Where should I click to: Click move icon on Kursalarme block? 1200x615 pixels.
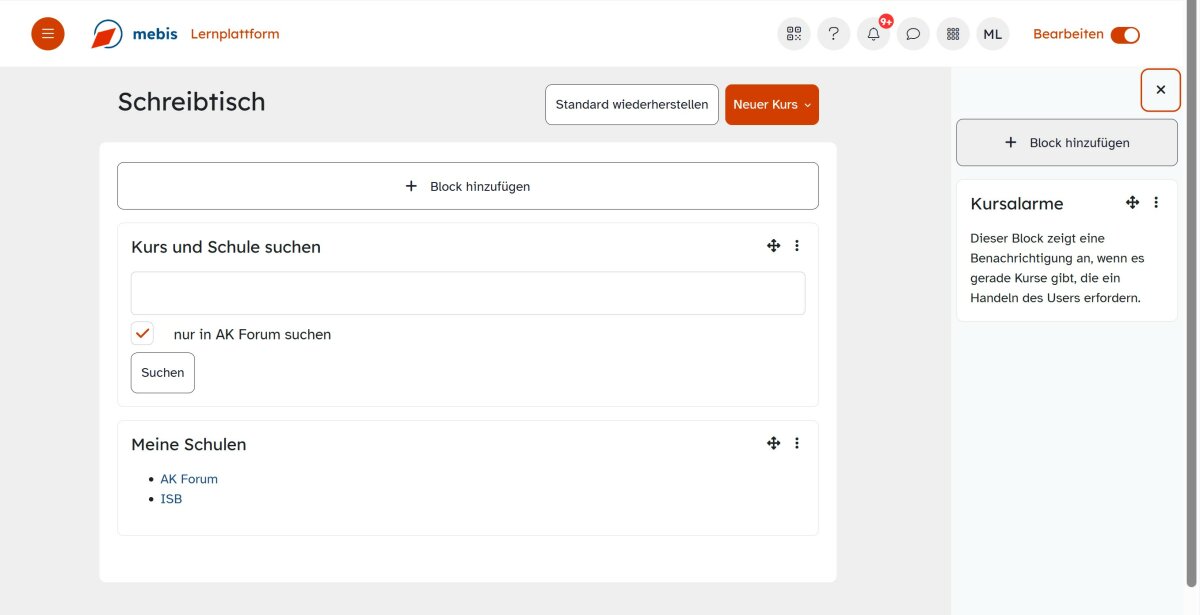click(1132, 203)
